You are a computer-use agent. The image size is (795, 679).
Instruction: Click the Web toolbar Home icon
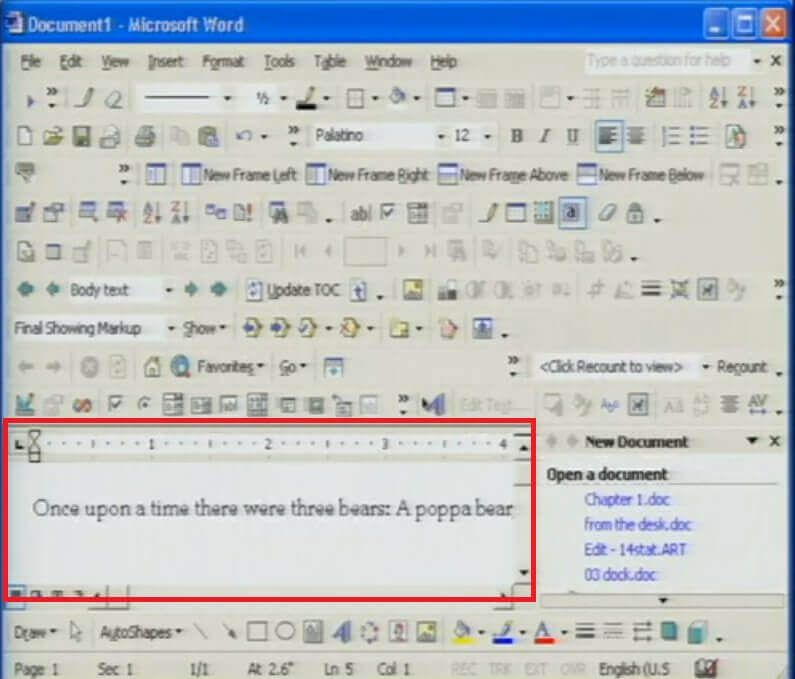point(152,366)
